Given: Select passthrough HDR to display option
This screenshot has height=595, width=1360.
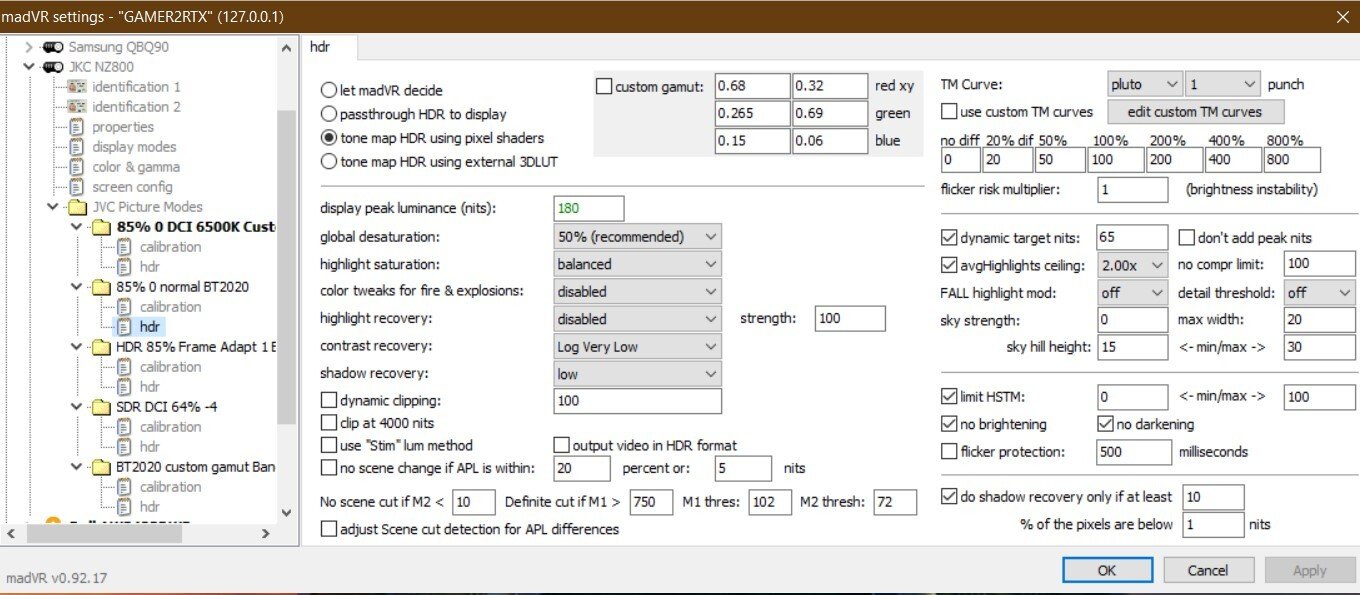Looking at the screenshot, I should [x=329, y=114].
